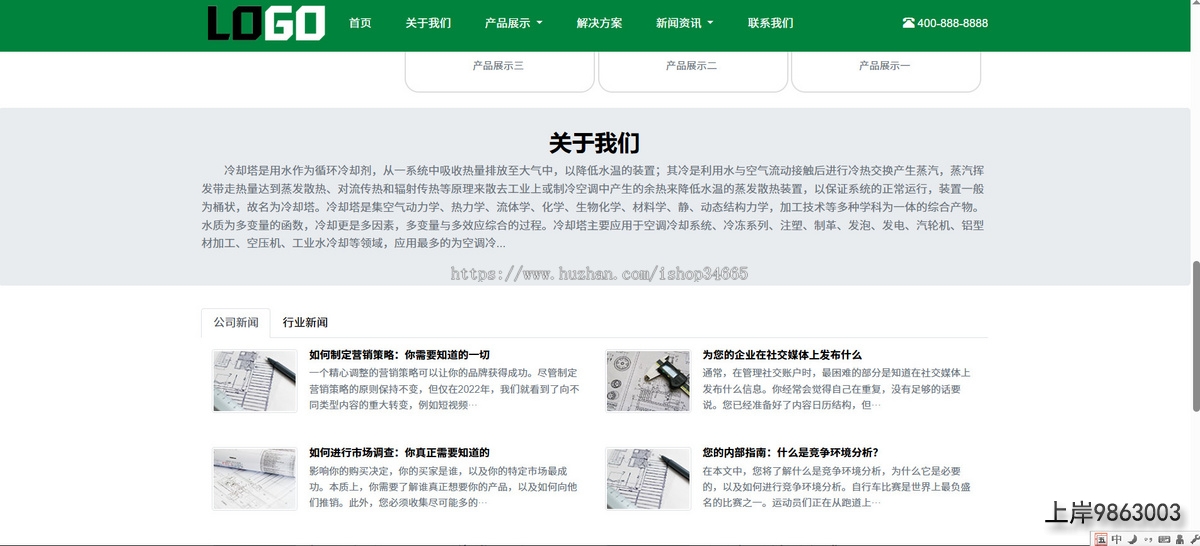Toggle the 中 Chinese/English mode icon
The image size is (1200, 546).
[1117, 539]
